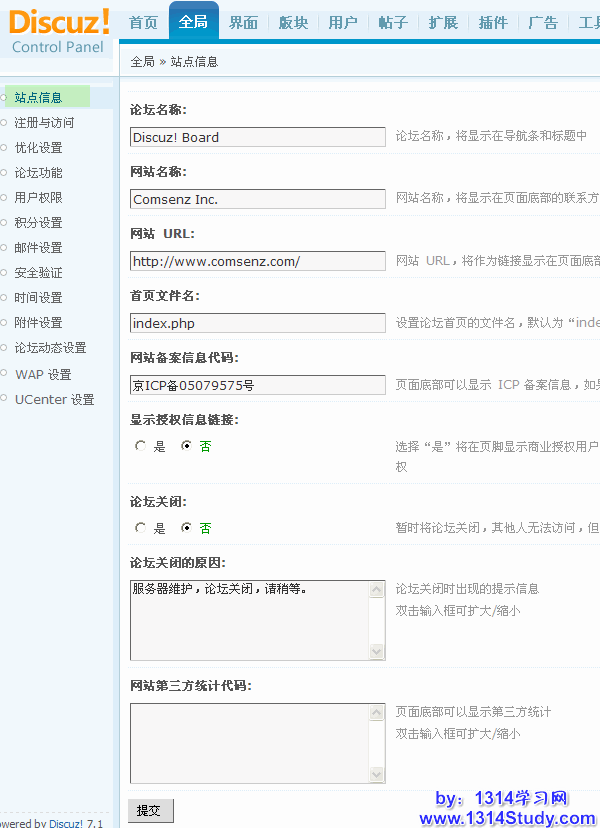Open 安全验证 settings in sidebar
The width and height of the screenshot is (600, 828).
tap(38, 273)
